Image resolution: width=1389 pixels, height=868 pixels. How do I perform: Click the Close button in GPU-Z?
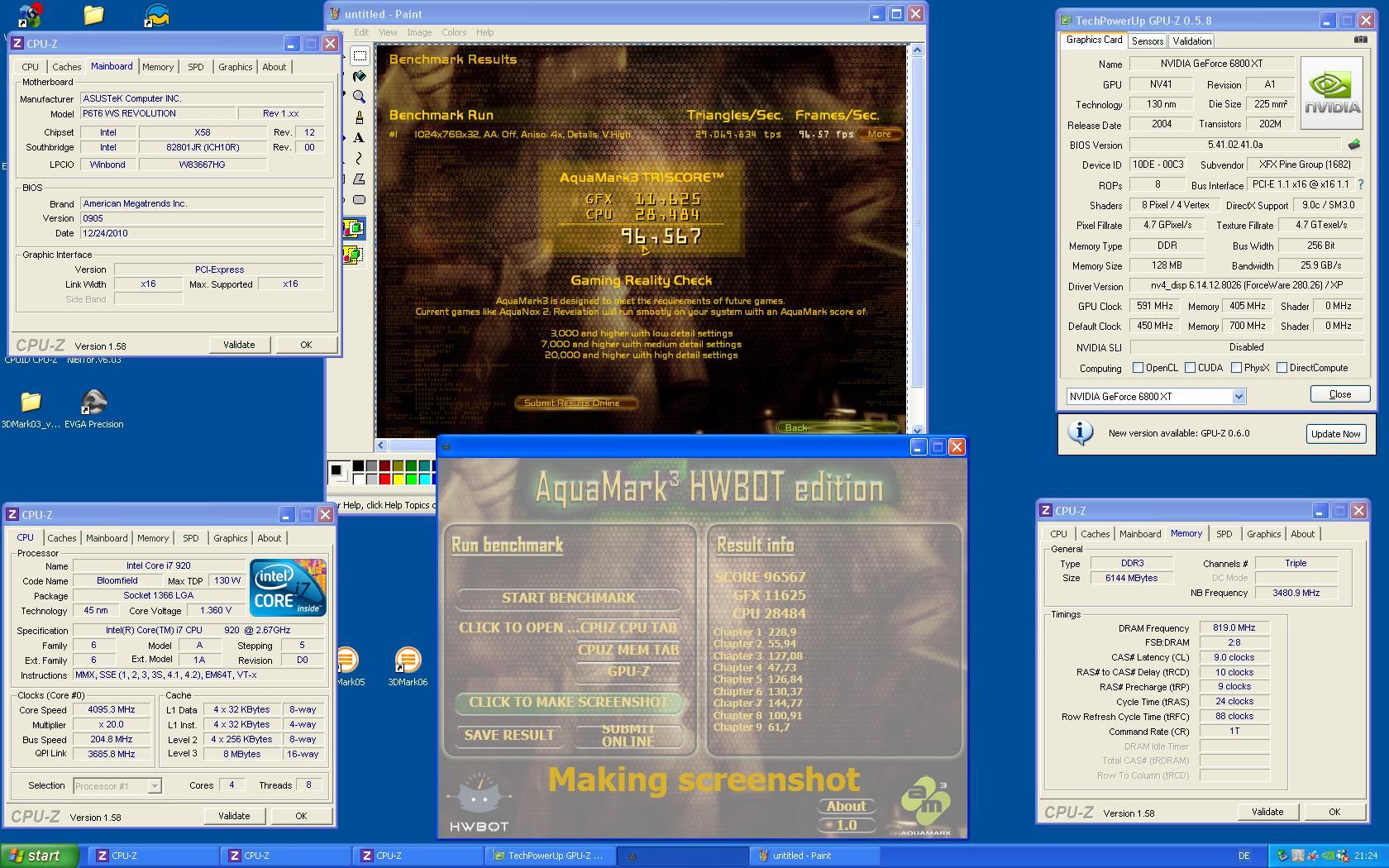point(1339,394)
